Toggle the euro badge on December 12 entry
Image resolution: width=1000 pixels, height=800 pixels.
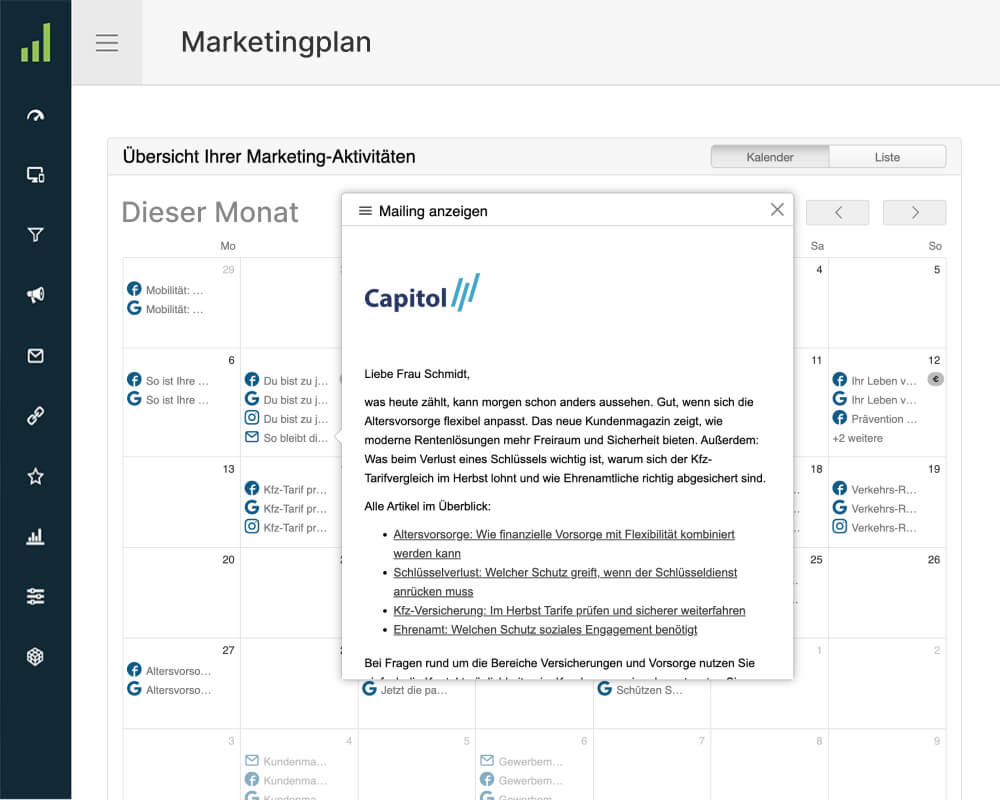click(x=936, y=378)
